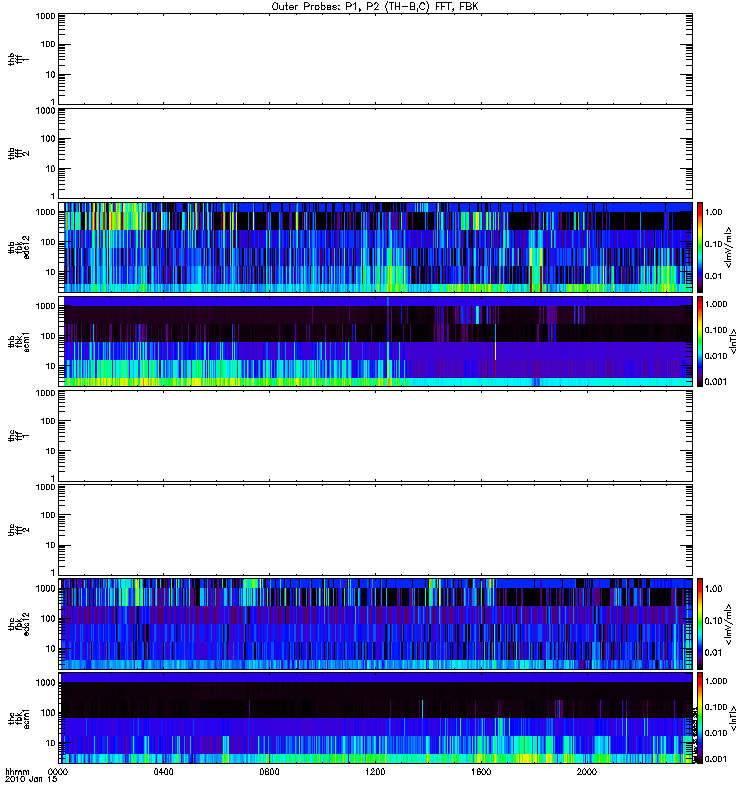The height and width of the screenshot is (800, 750).
Task: Click the 0000 time axis label
Action: pos(57,771)
